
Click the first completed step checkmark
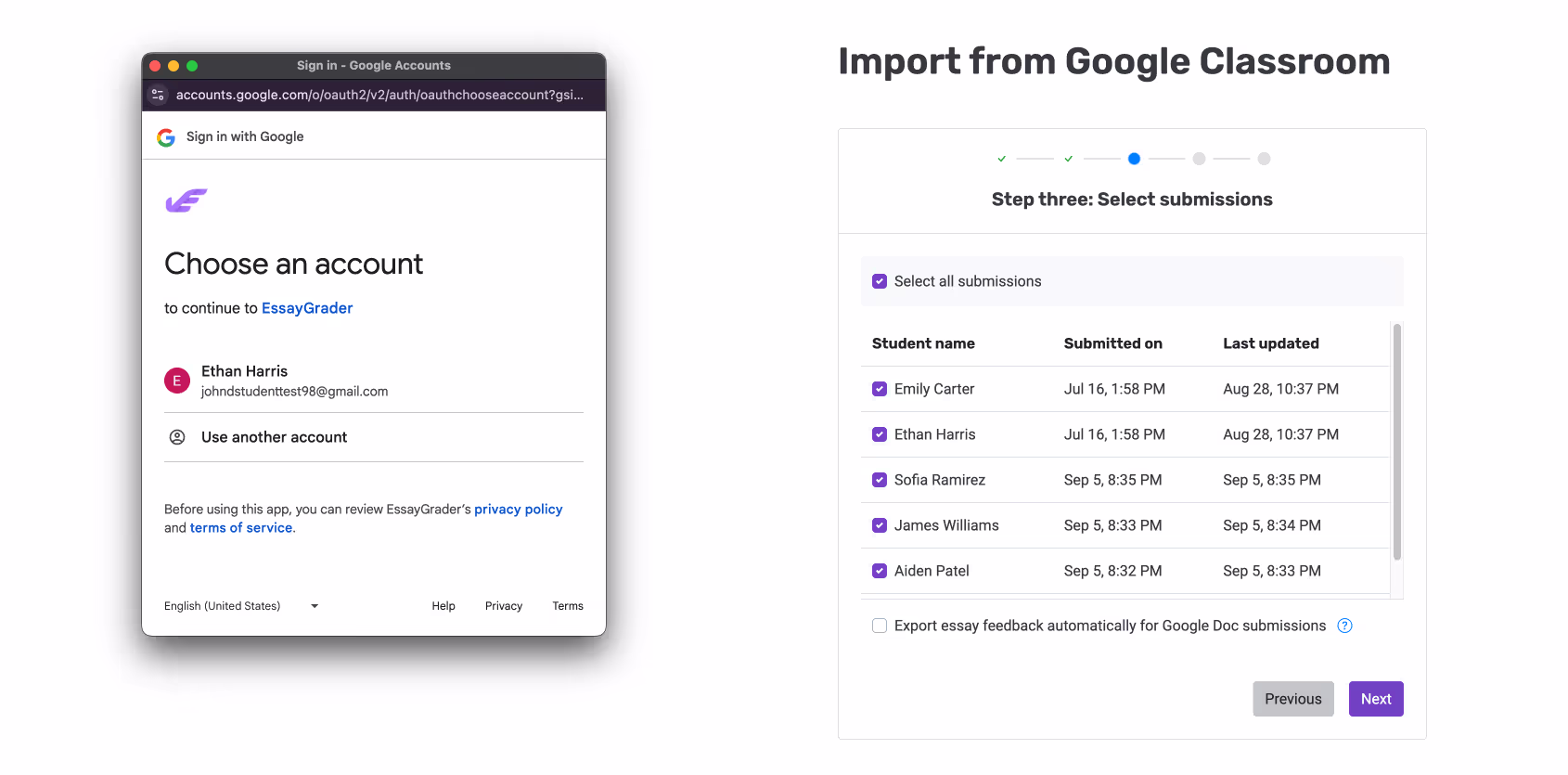[1002, 159]
